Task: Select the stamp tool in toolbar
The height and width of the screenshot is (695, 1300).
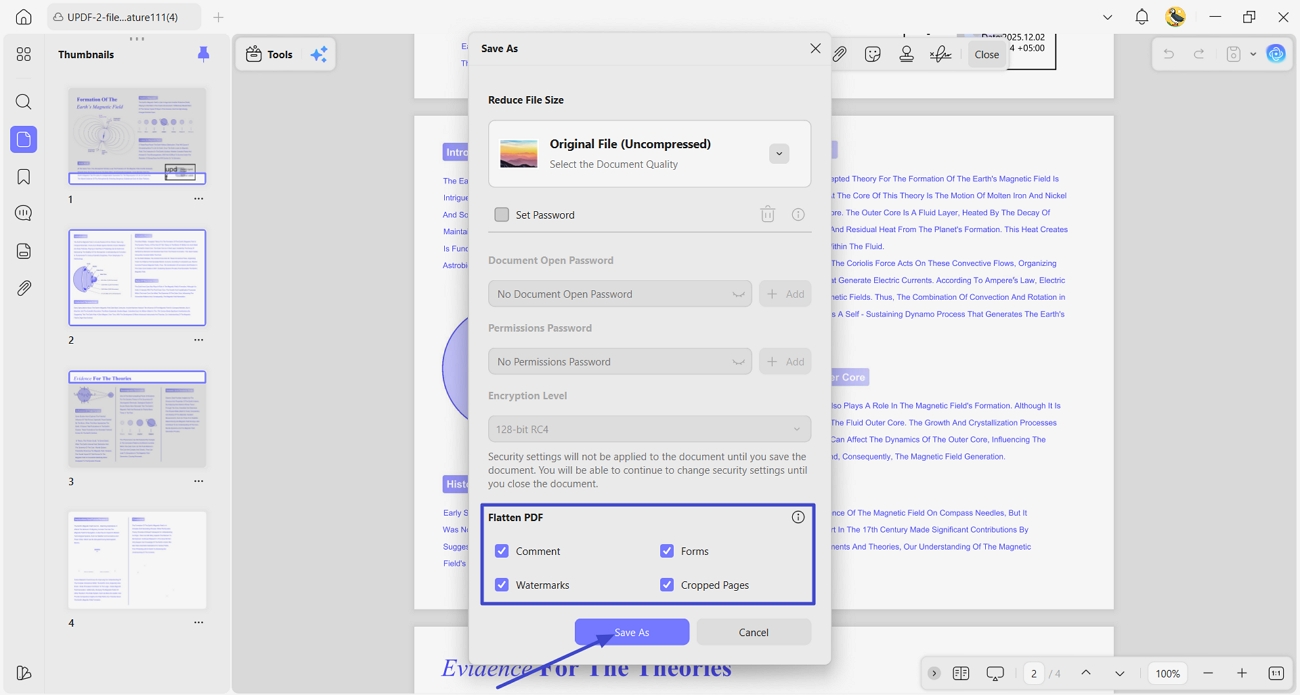Action: (x=907, y=54)
